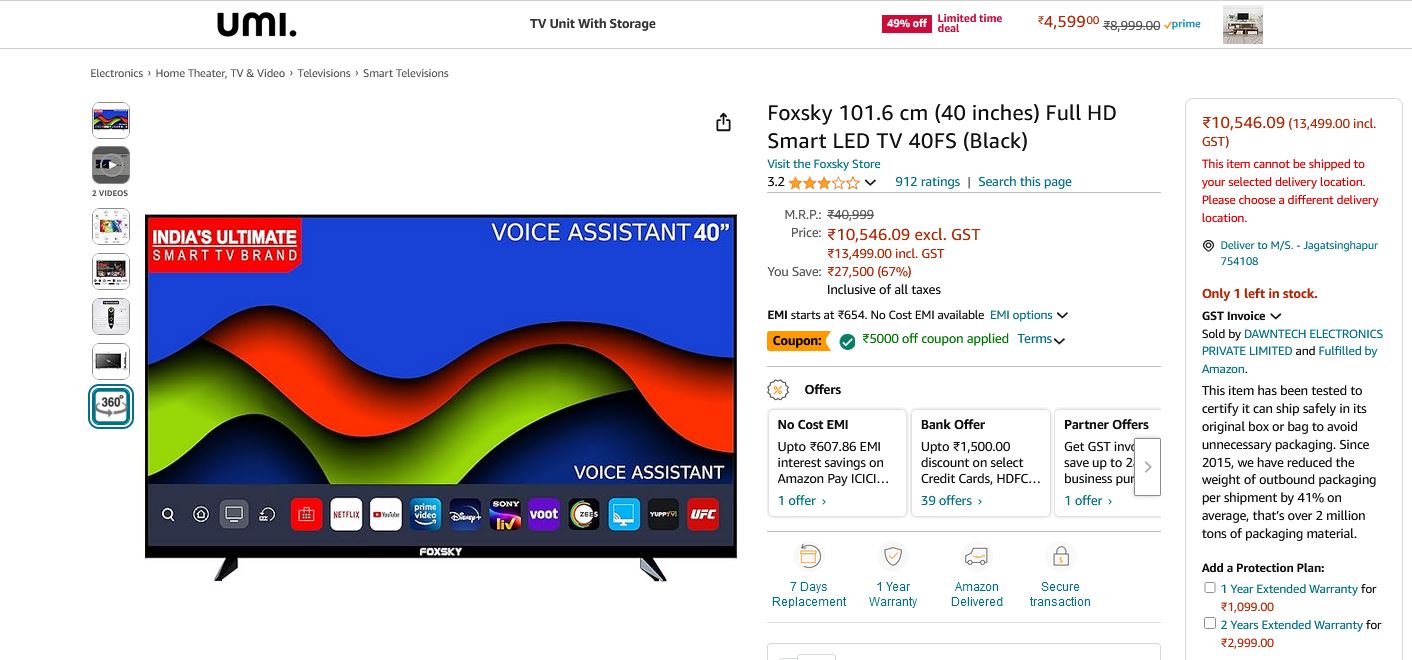Play the product video thumbnail
1412x660 pixels.
tap(111, 165)
